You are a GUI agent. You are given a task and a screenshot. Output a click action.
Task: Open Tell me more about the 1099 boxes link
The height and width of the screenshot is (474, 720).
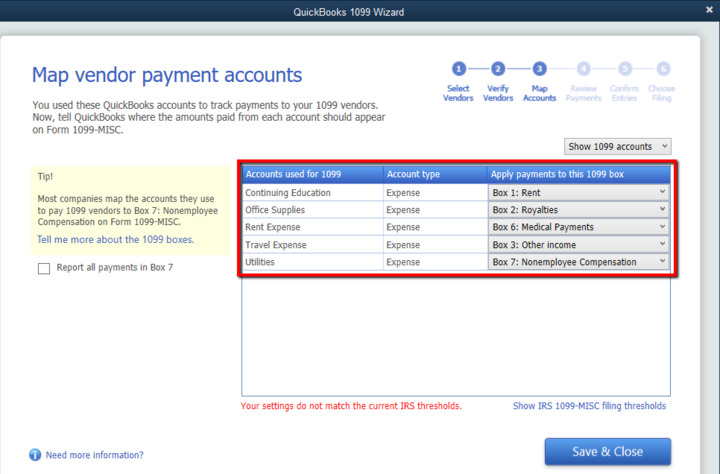coord(115,239)
